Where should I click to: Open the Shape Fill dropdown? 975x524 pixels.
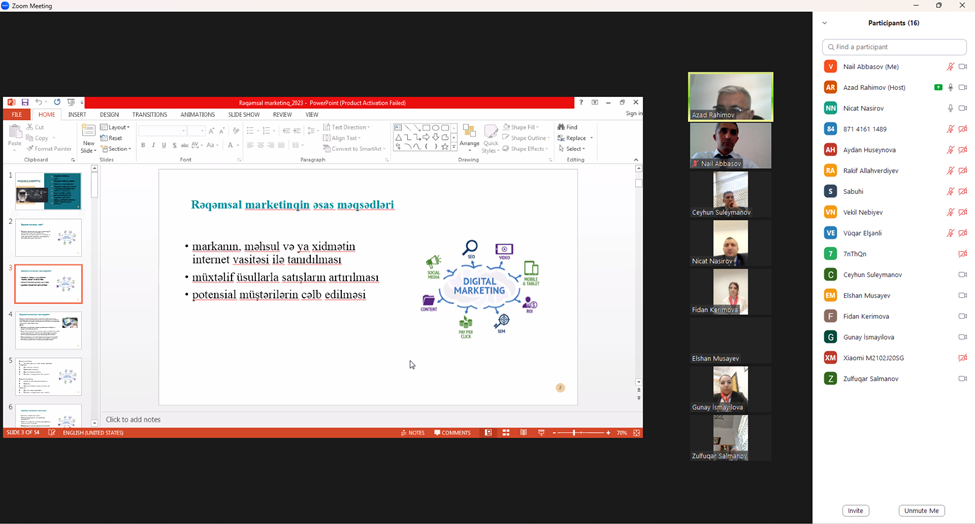tap(525, 127)
